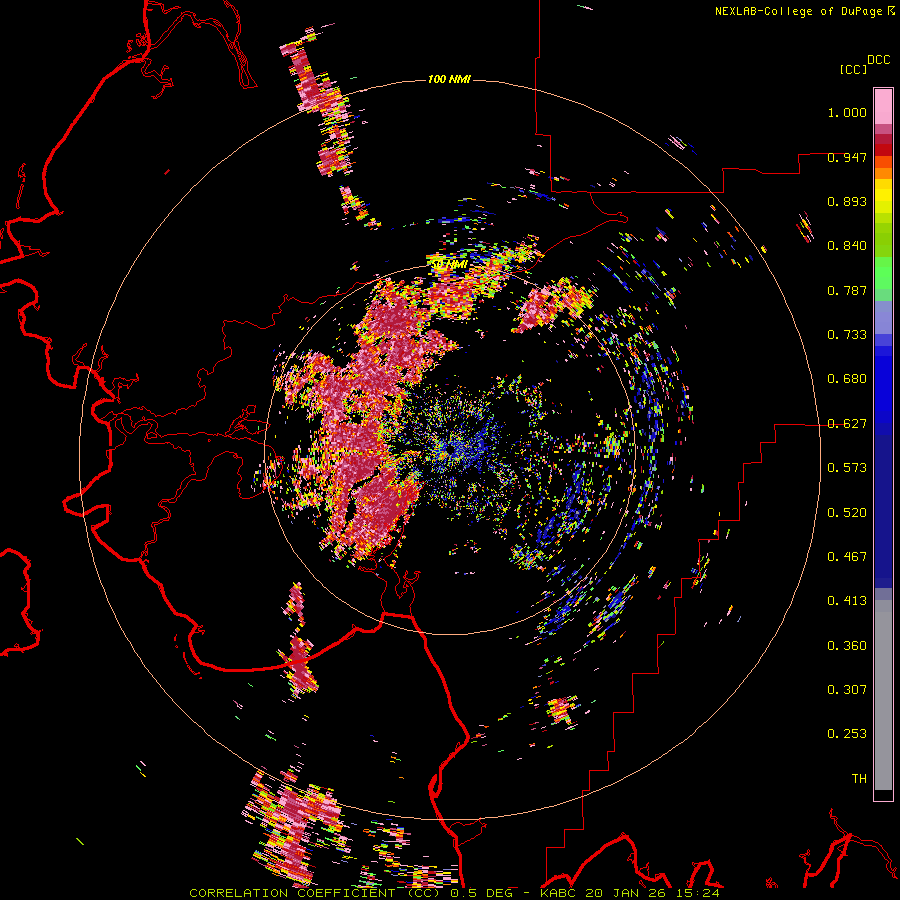The height and width of the screenshot is (900, 900).
Task: Select the 0.947 legend value
Action: click(847, 157)
